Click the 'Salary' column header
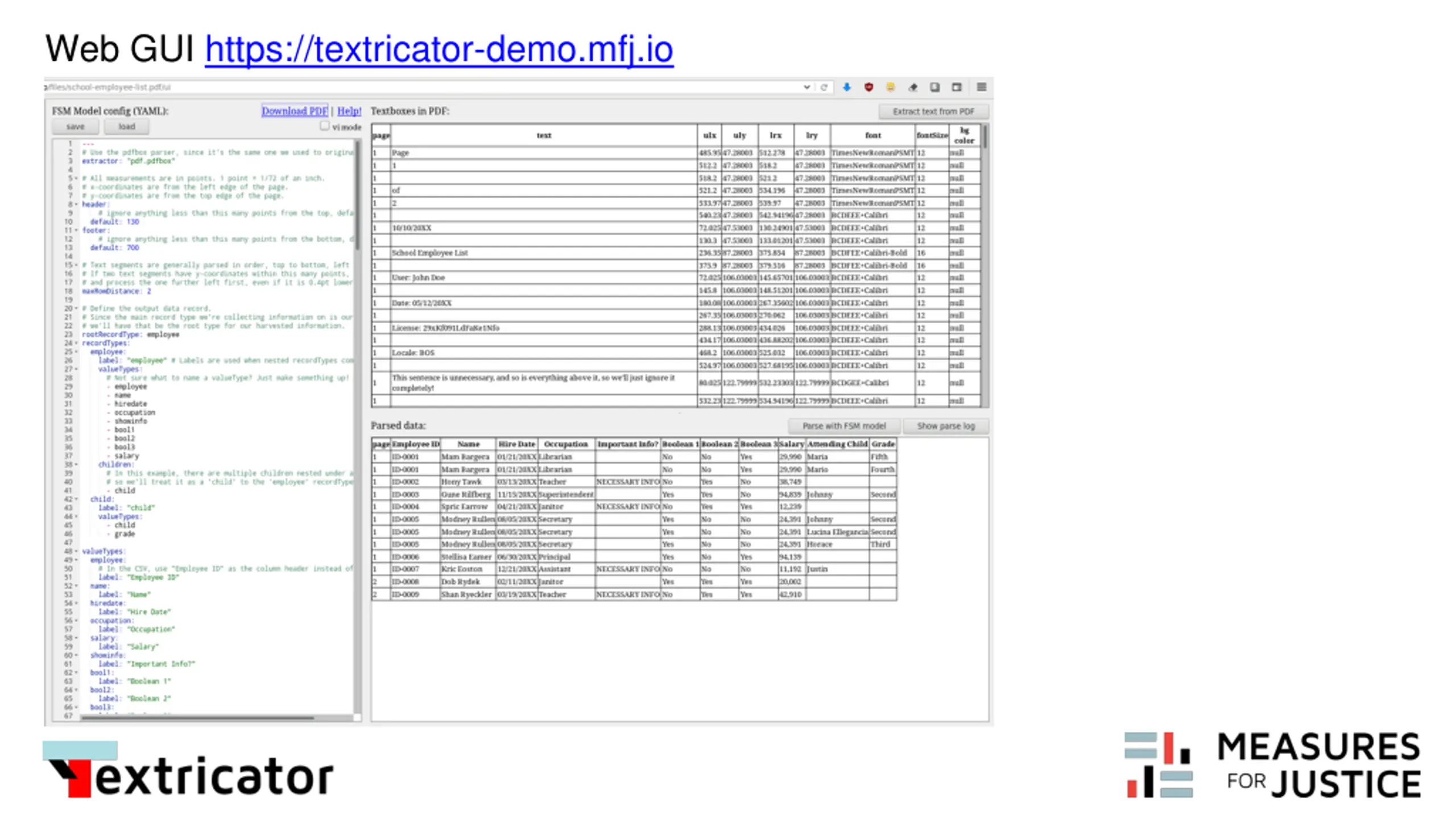Image resolution: width=1456 pixels, height=819 pixels. click(792, 444)
